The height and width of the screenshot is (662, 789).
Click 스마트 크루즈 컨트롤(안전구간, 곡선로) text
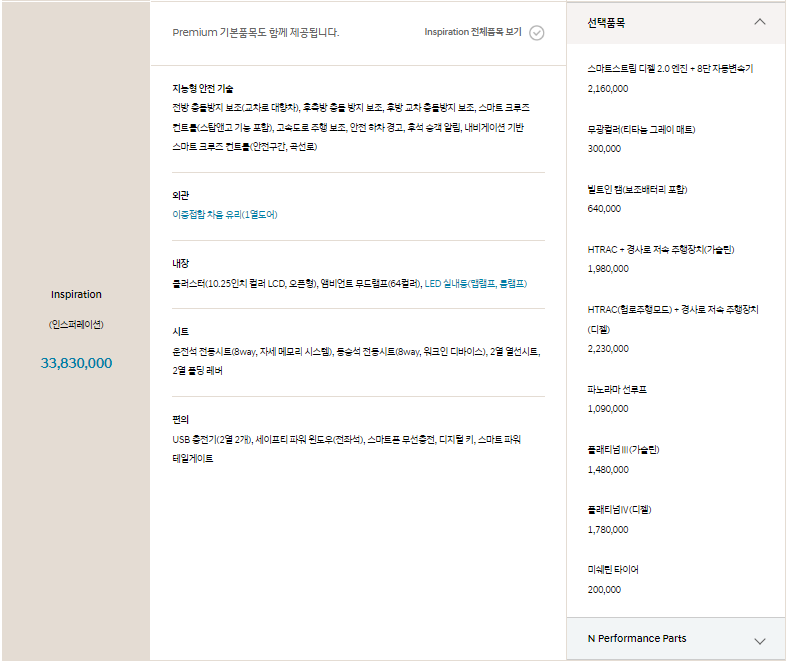coord(245,147)
